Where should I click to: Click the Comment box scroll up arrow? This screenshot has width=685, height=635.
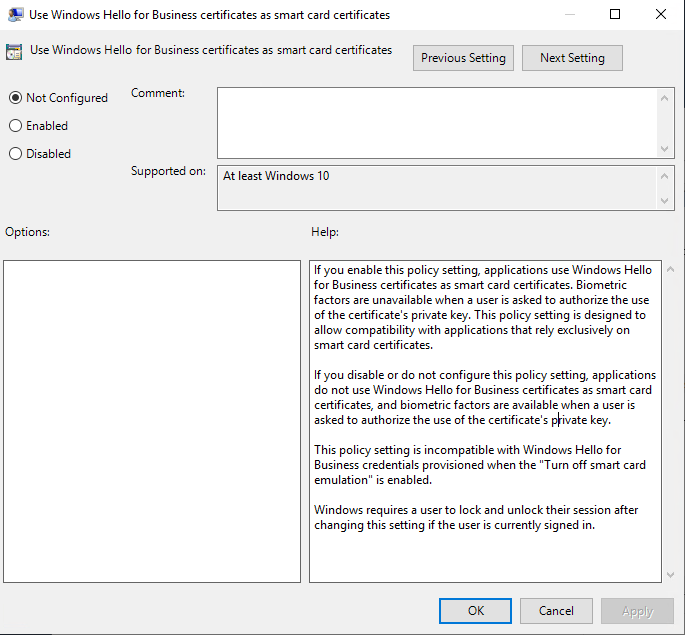click(x=666, y=96)
